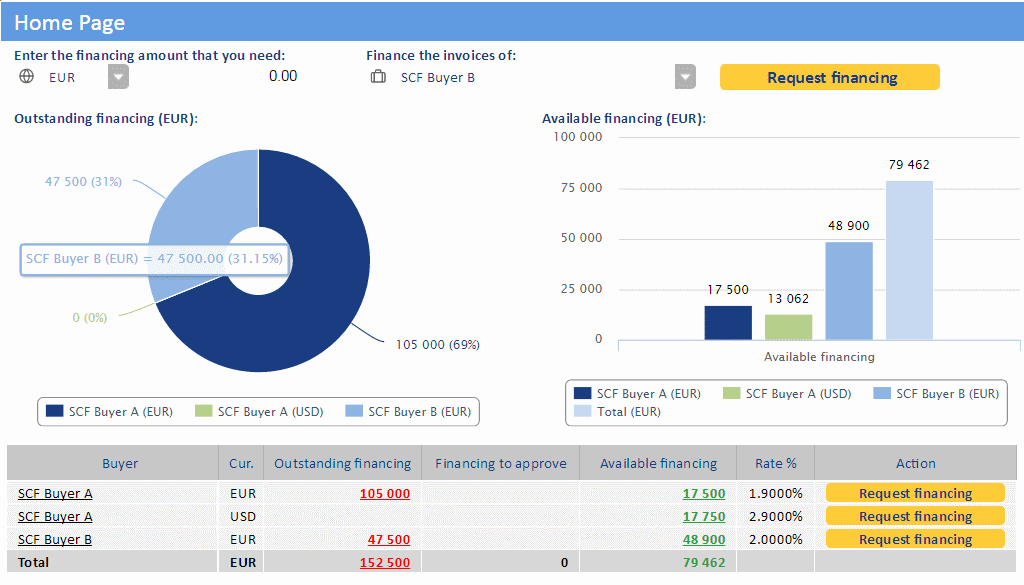Screen dimensions: 1024x585
Task: Click the Rate % column header
Action: [776, 463]
